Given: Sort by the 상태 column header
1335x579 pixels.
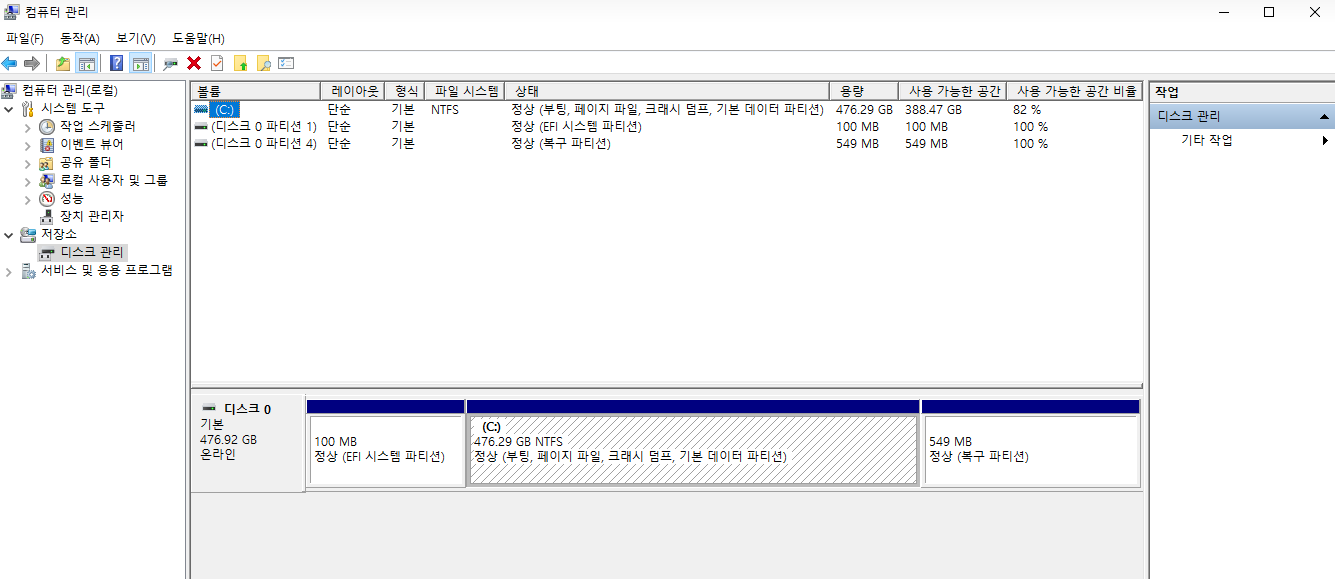Looking at the screenshot, I should pyautogui.click(x=668, y=91).
